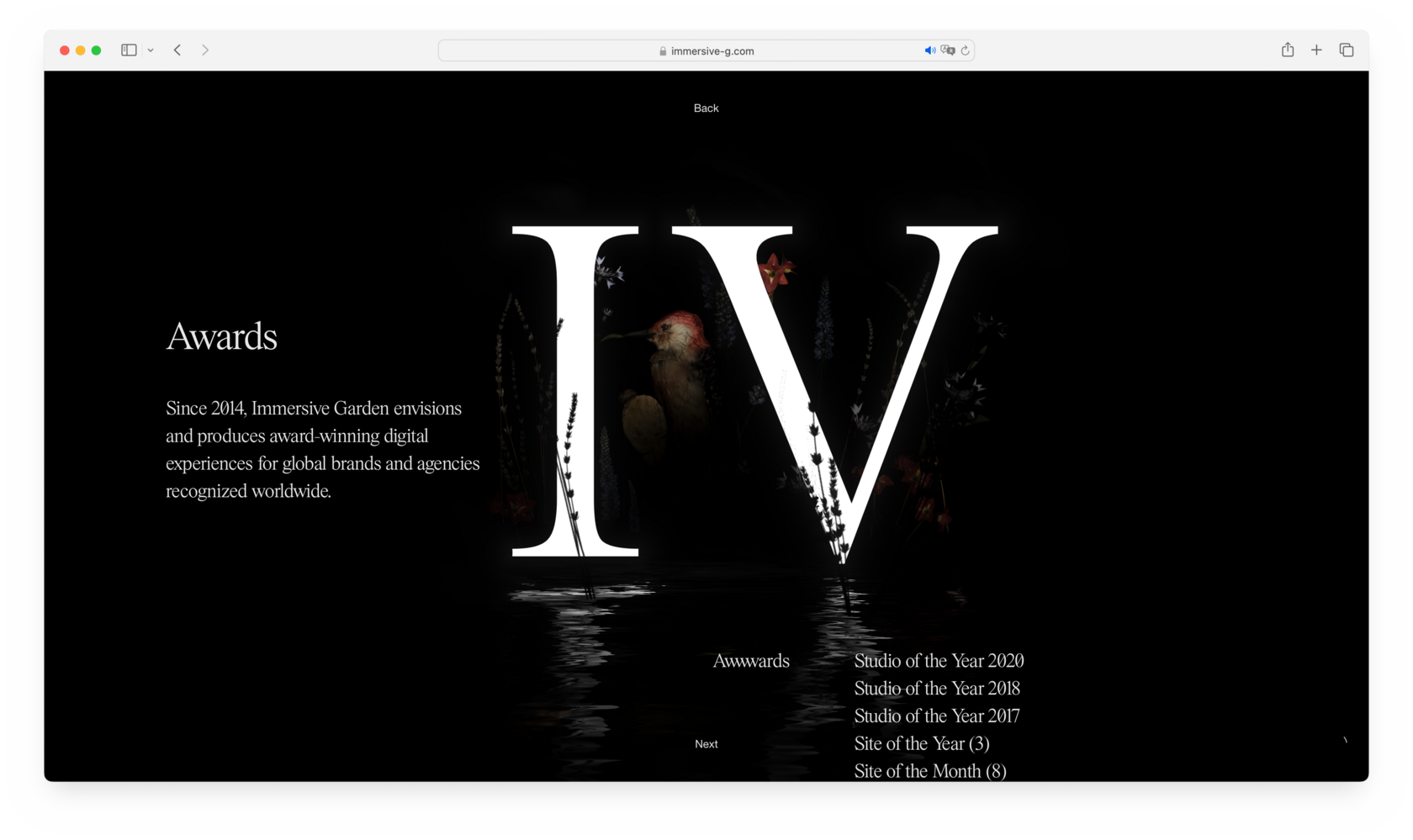This screenshot has width=1413, height=840.
Task: Go forward with the browser forward arrow
Action: (x=205, y=50)
